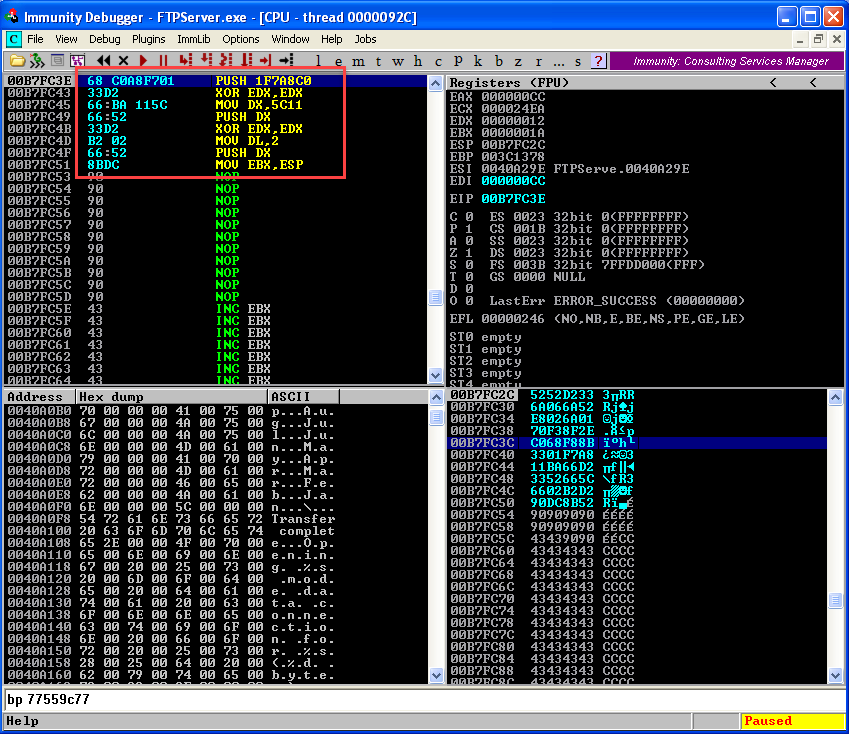The height and width of the screenshot is (734, 849).
Task: Show memory map with 'm' button
Action: (x=358, y=61)
